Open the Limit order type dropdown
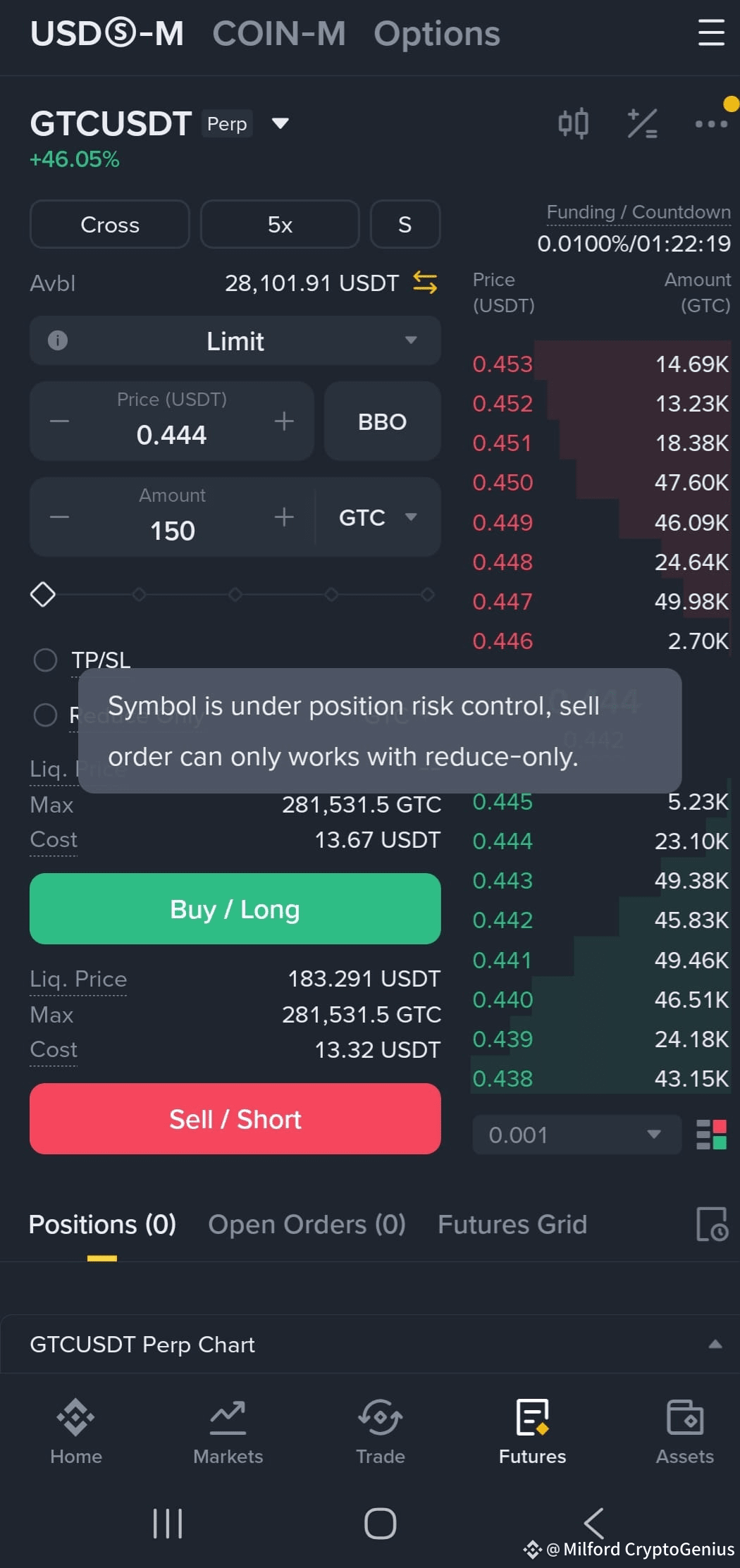The height and width of the screenshot is (1568, 740). point(235,340)
